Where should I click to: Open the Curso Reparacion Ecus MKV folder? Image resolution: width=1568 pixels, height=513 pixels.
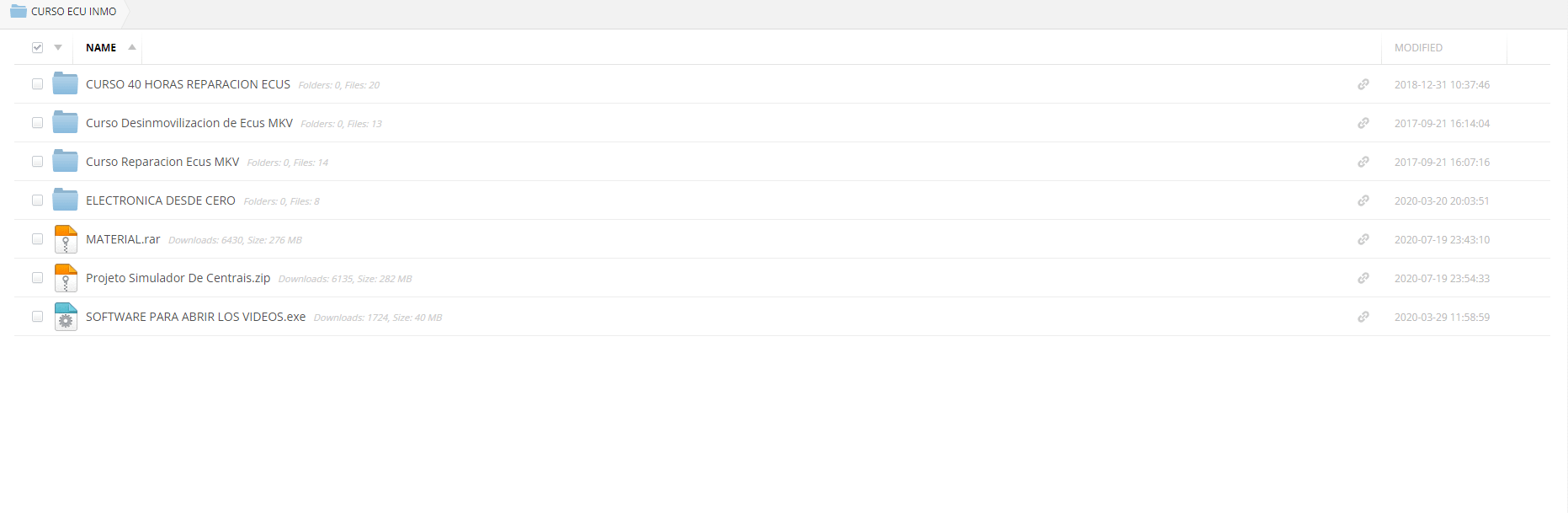[x=162, y=162]
